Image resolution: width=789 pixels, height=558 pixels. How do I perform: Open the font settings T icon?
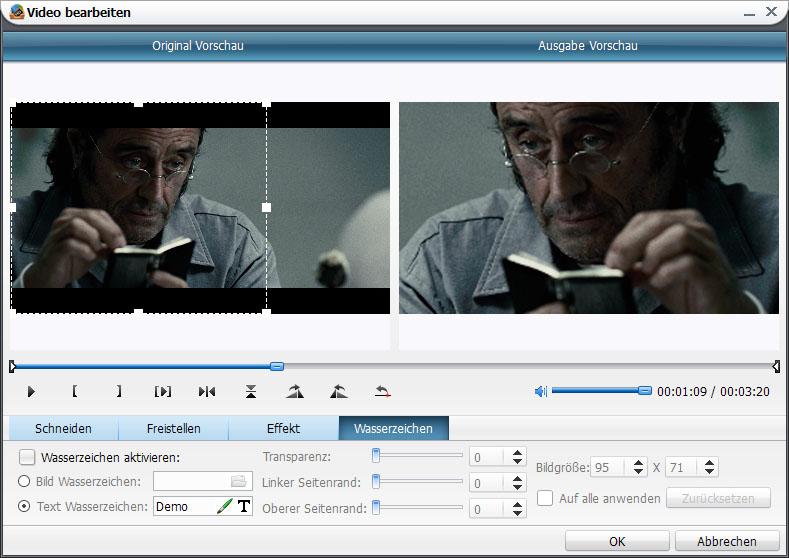pyautogui.click(x=243, y=507)
